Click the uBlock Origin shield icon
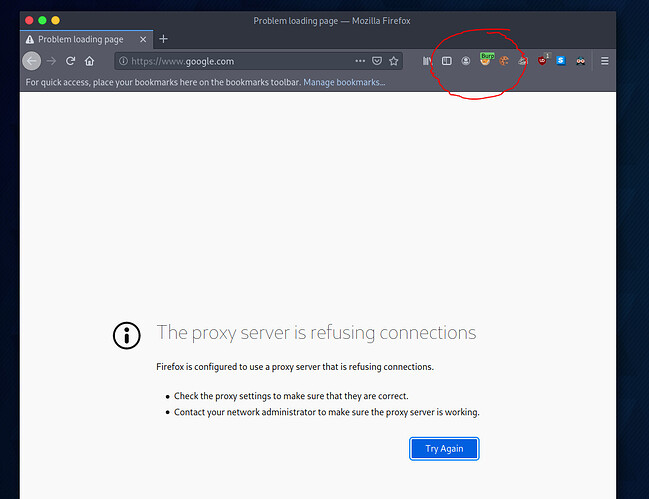This screenshot has width=649, height=499. tap(542, 61)
